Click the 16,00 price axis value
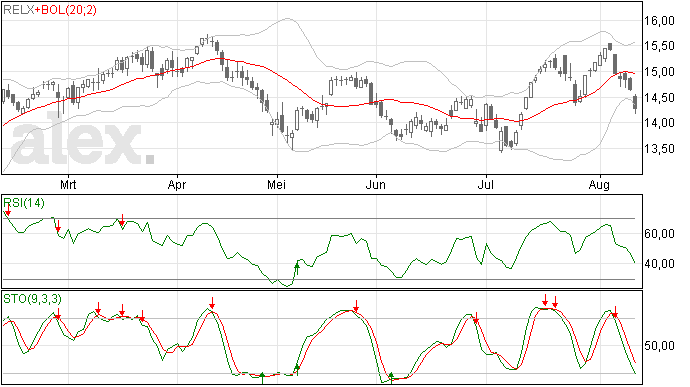Viewport: 690px width, 387px height. 659,21
